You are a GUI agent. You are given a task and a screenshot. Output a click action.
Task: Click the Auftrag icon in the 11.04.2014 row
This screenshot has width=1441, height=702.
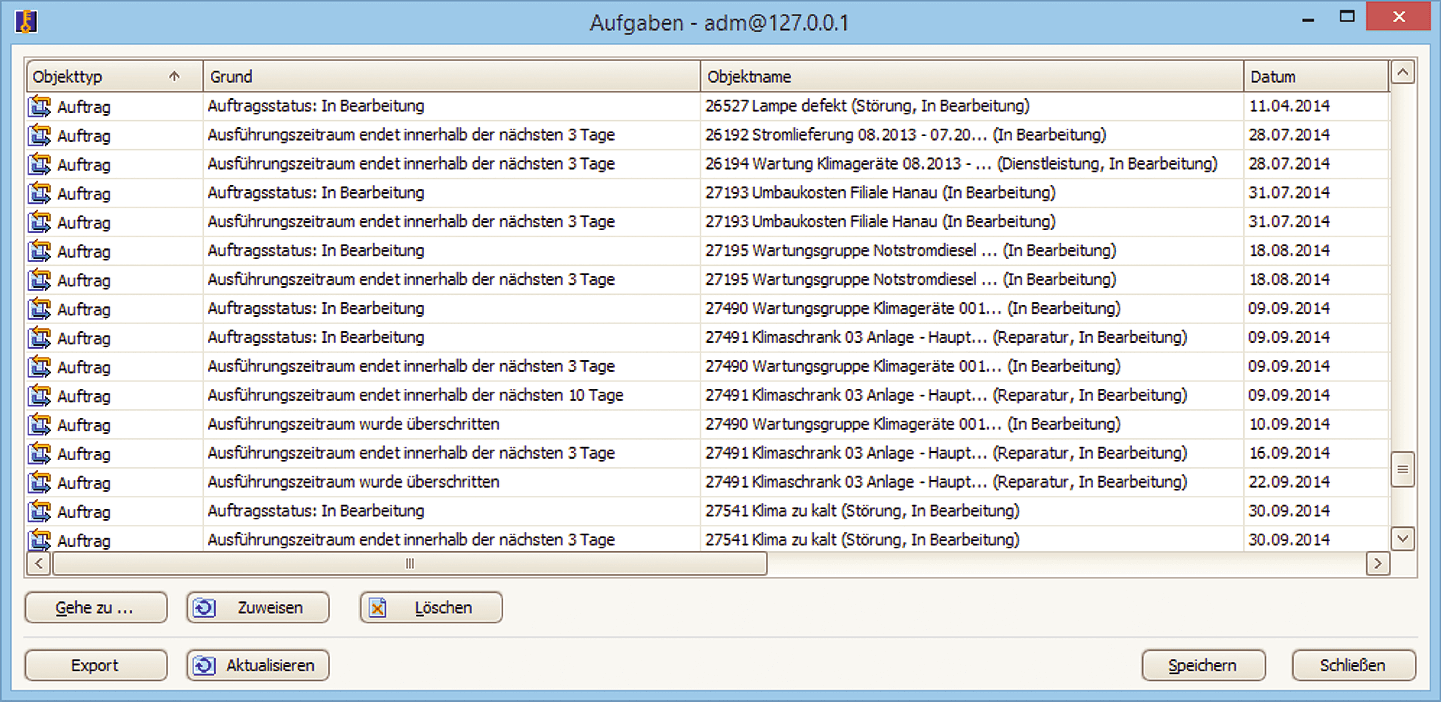click(x=40, y=106)
